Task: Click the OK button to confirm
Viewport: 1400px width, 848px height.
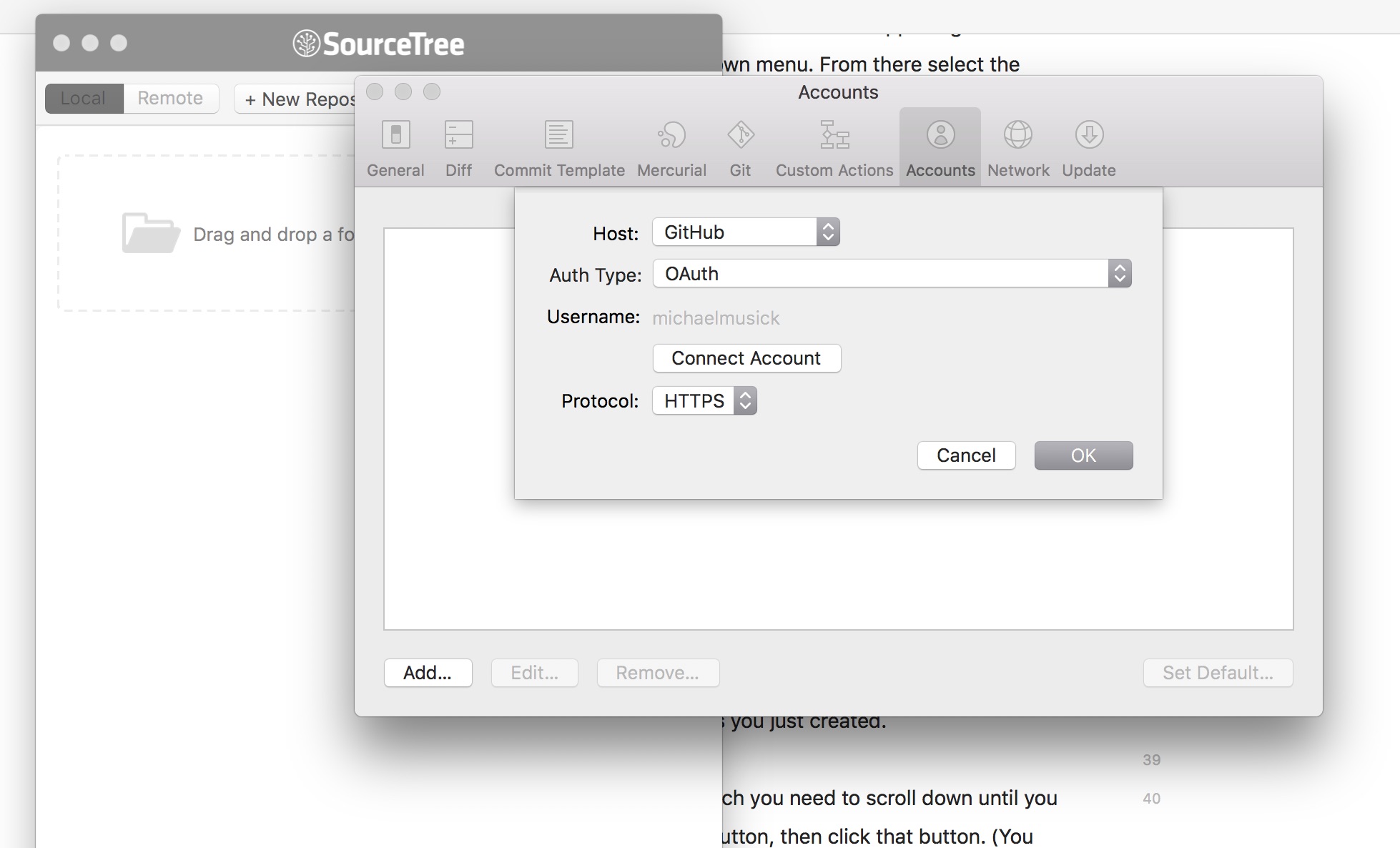Action: (1084, 455)
